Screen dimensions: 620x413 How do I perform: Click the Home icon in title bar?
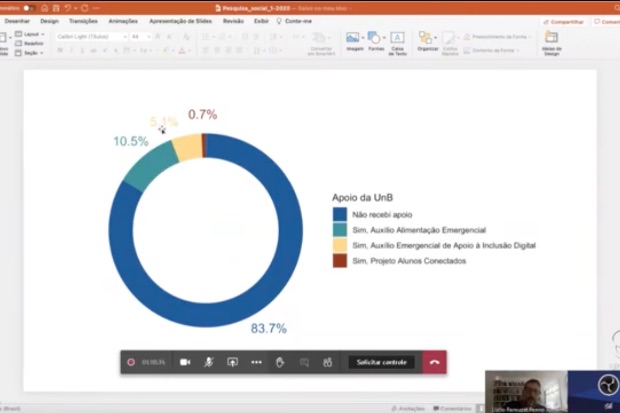click(x=45, y=8)
